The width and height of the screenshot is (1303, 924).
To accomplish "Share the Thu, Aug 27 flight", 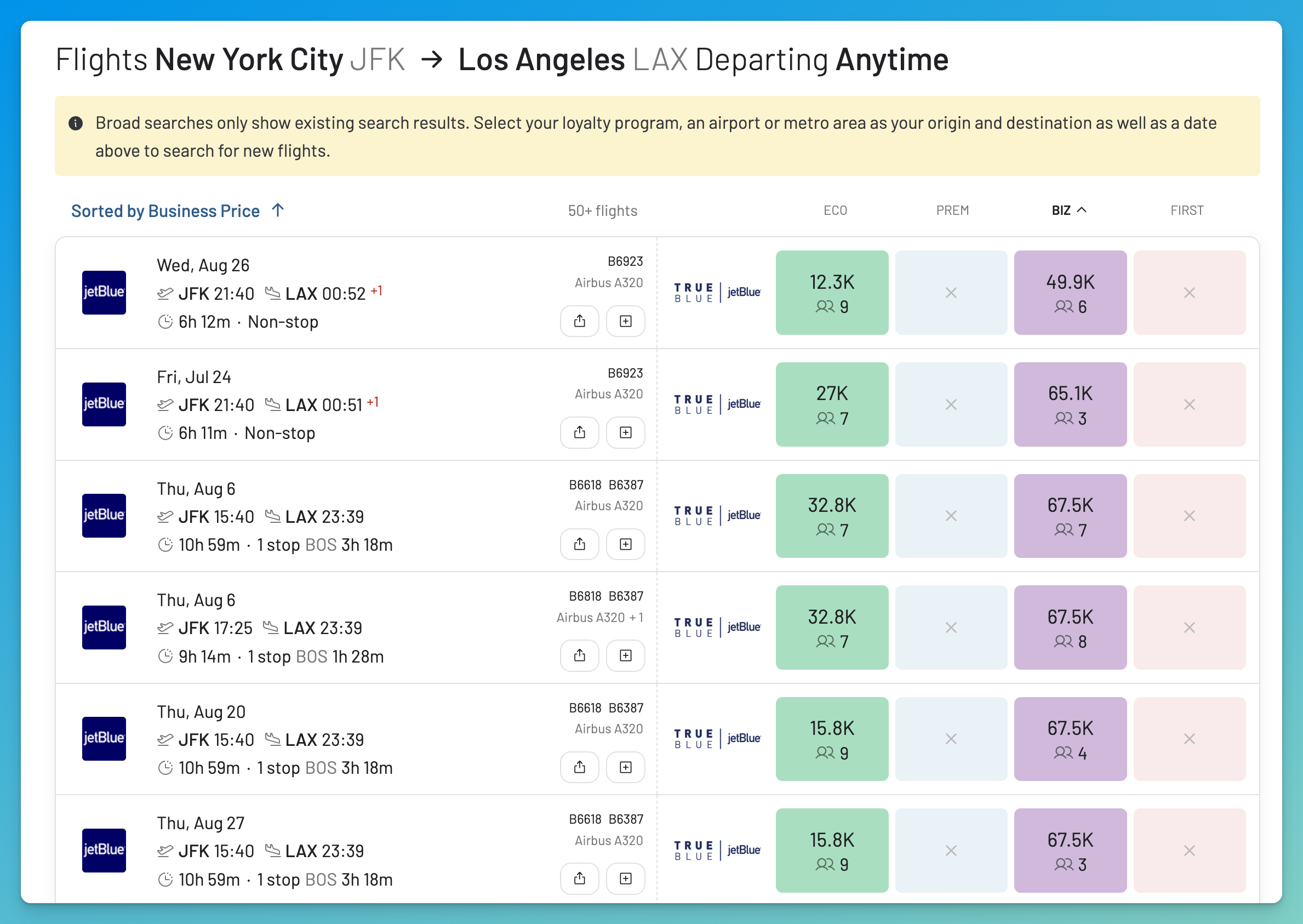I will pyautogui.click(x=580, y=879).
